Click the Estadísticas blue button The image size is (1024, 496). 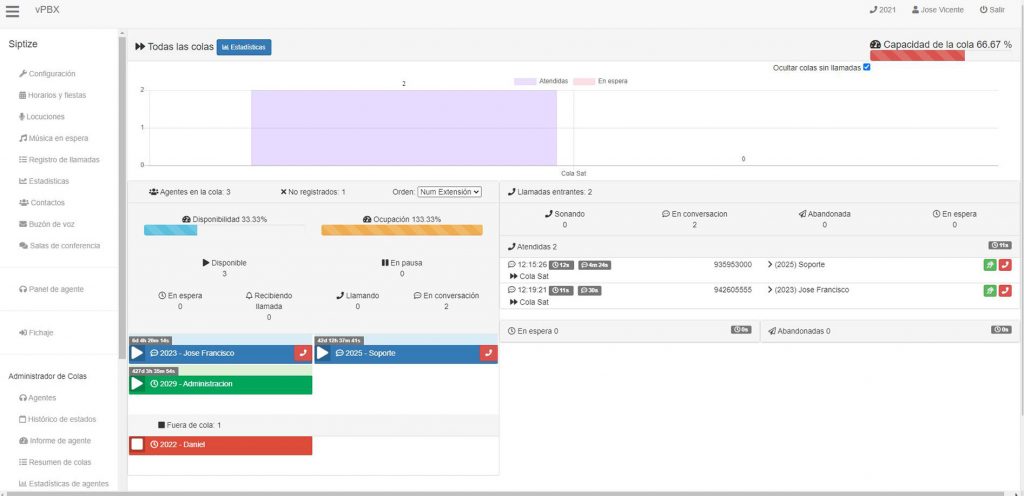244,47
